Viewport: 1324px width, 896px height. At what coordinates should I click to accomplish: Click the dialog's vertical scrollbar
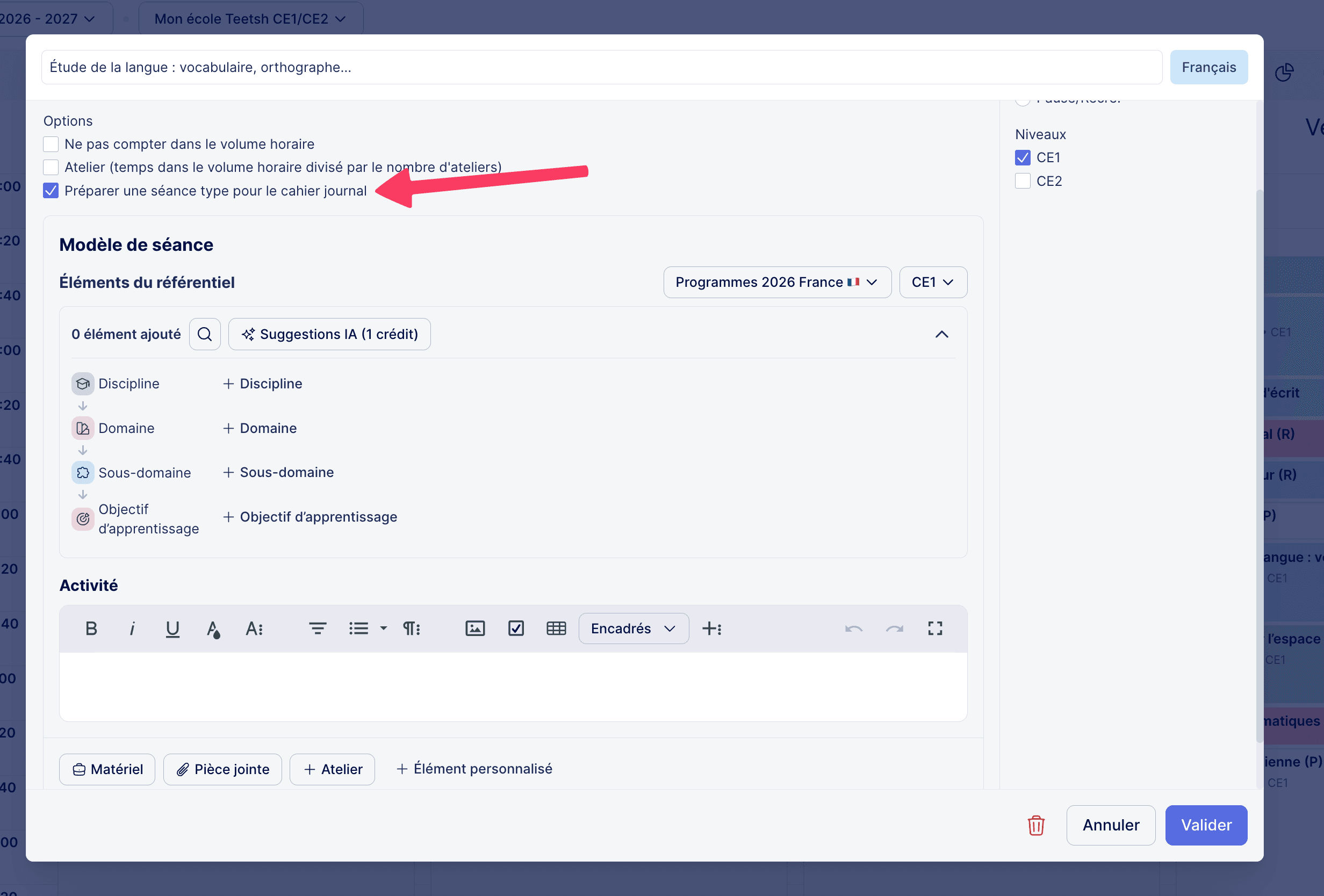1259,466
